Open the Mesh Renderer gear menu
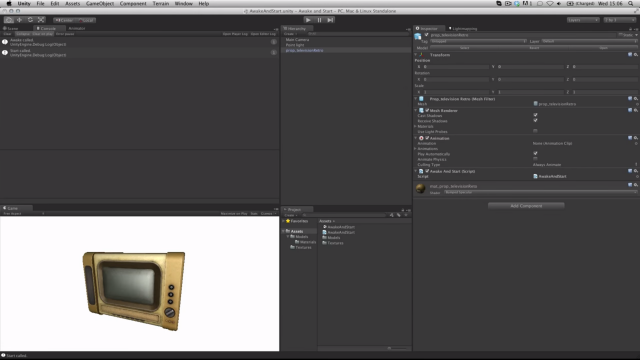This screenshot has height=360, width=640. (636, 111)
